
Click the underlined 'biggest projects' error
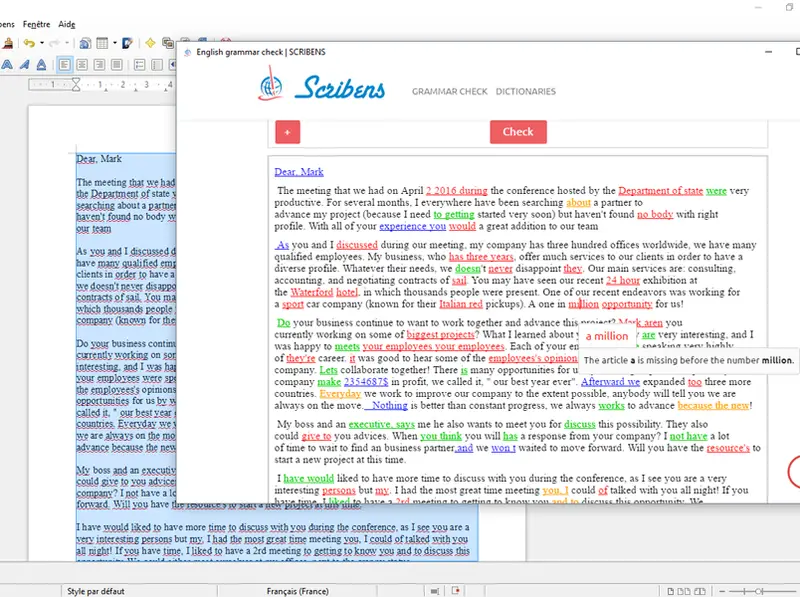441,335
